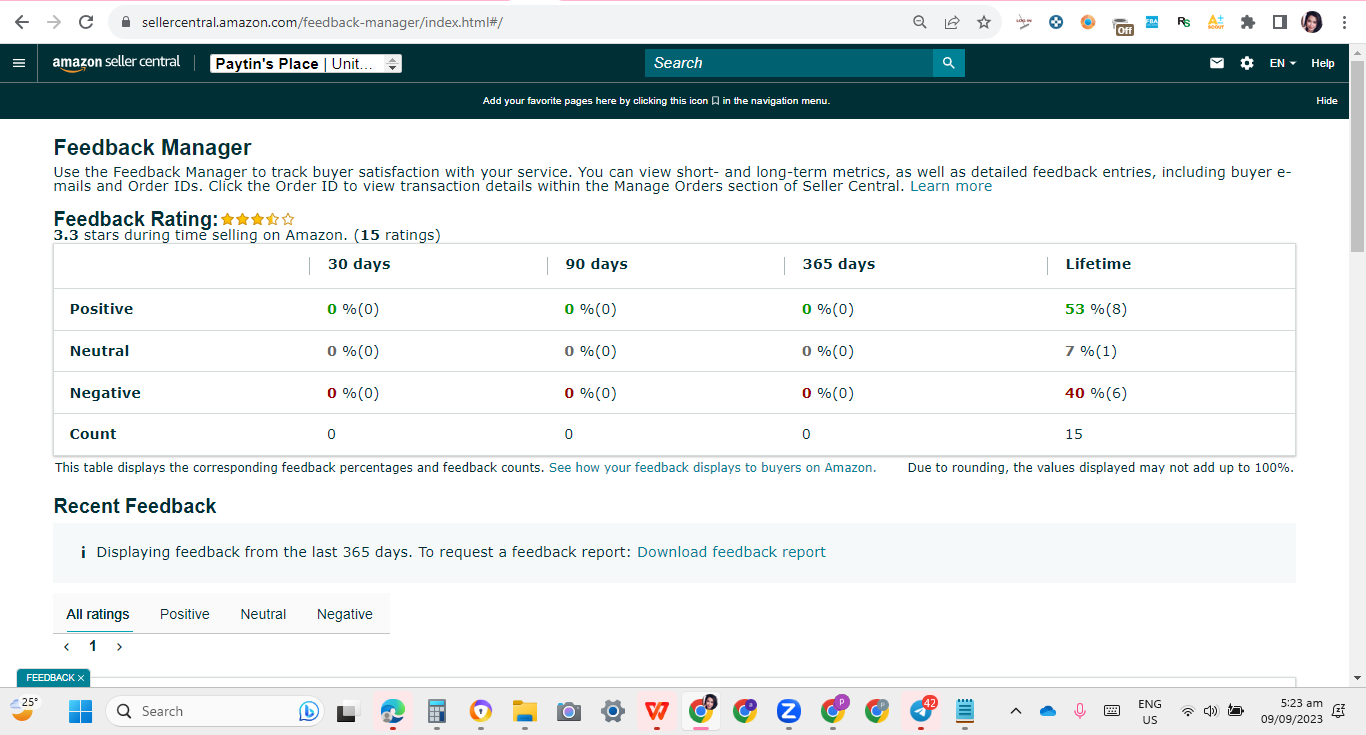Focus the Seller Central search field

click(789, 63)
